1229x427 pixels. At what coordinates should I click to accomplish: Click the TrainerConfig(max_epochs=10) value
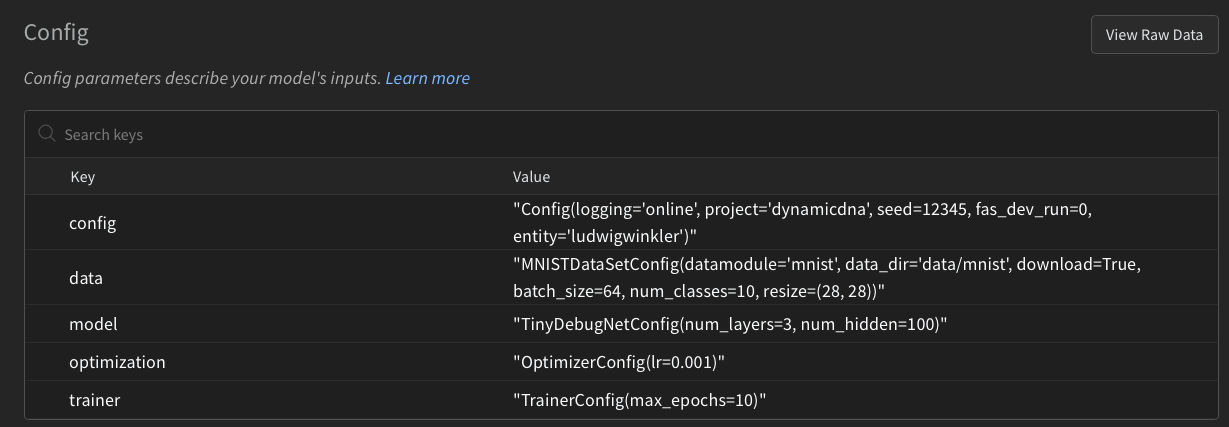point(639,400)
